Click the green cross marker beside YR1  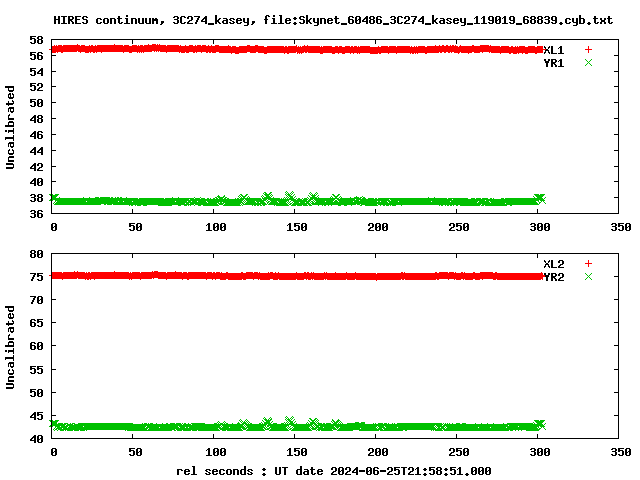(588, 63)
